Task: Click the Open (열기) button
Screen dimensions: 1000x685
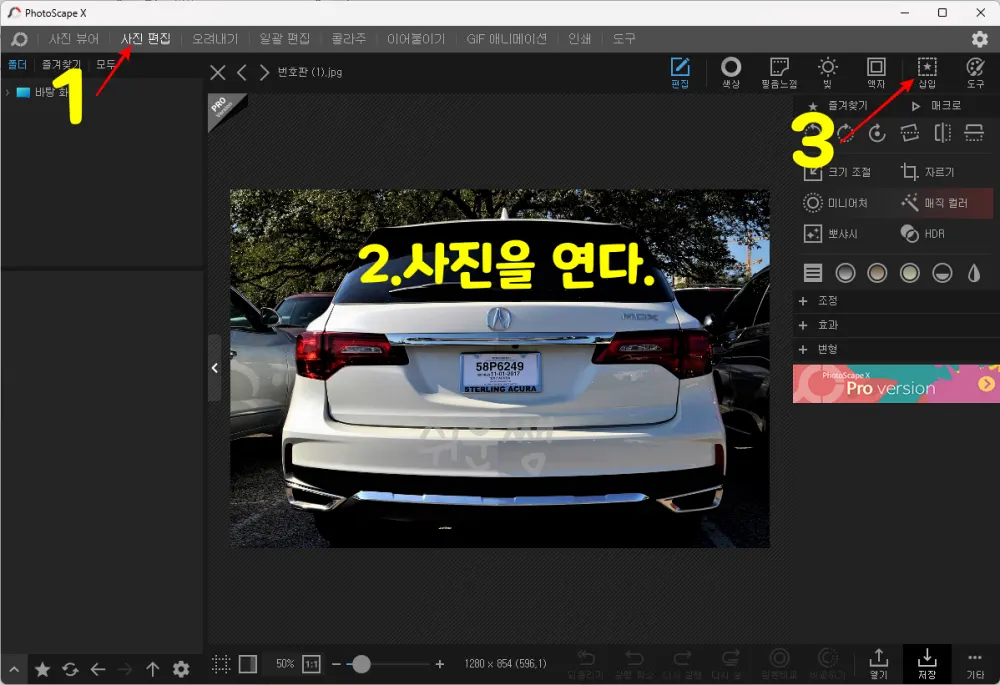Action: (878, 664)
